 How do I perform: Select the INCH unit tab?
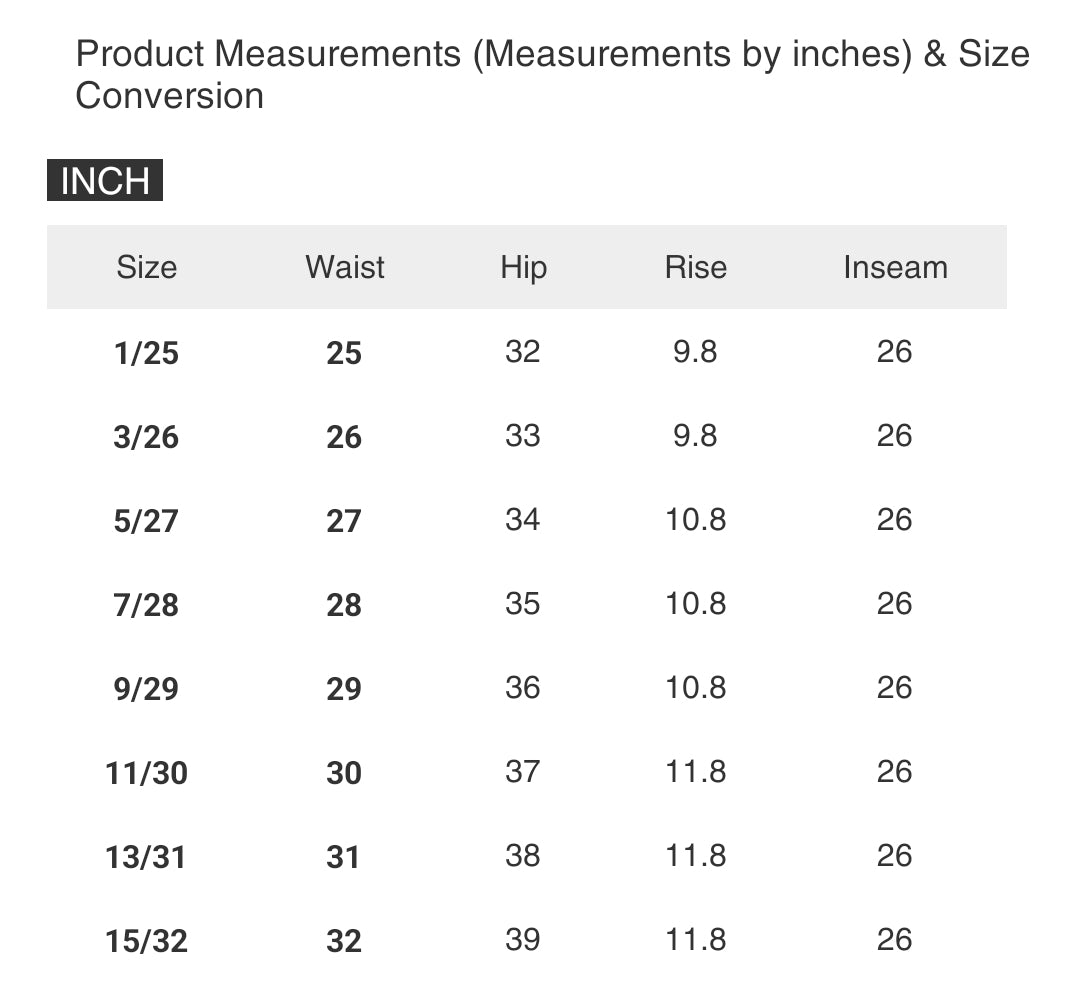coord(105,181)
